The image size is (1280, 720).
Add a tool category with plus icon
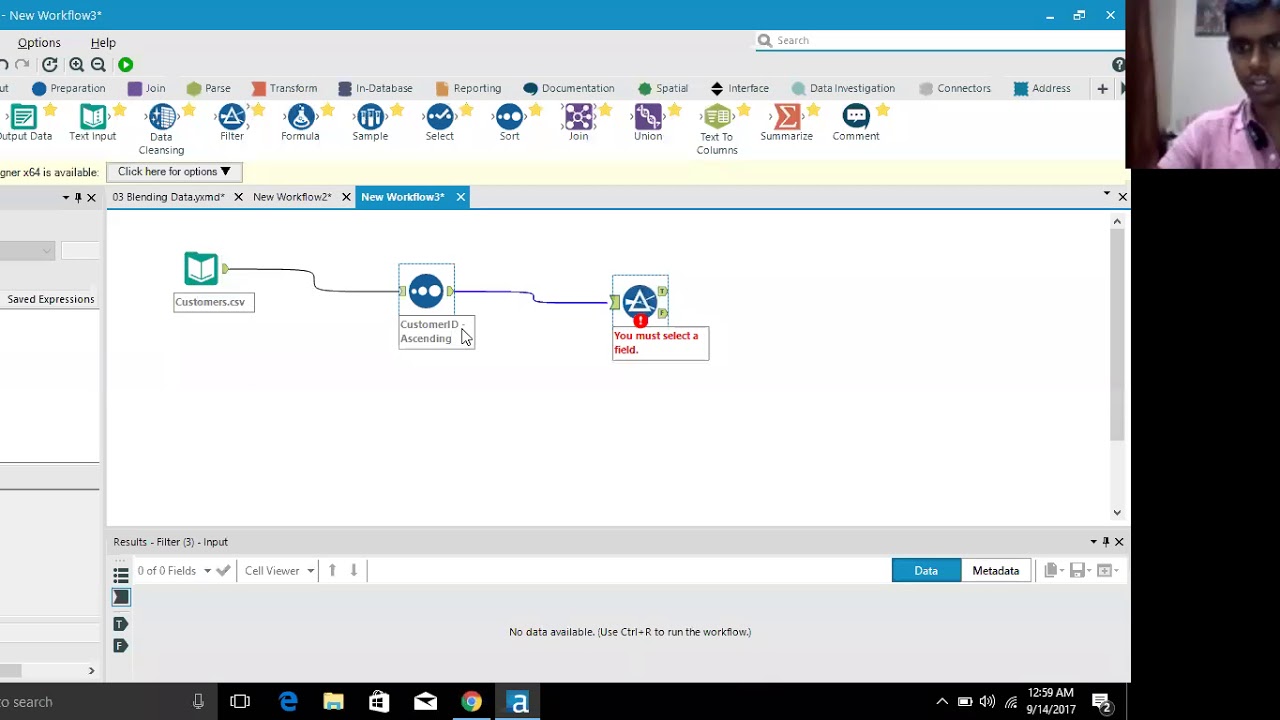click(x=1102, y=89)
